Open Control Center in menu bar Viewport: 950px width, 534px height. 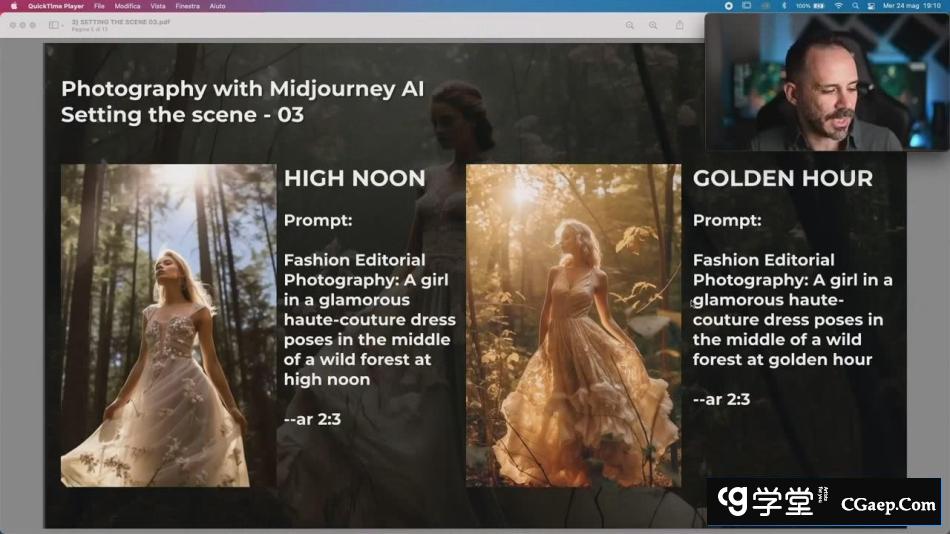point(873,6)
